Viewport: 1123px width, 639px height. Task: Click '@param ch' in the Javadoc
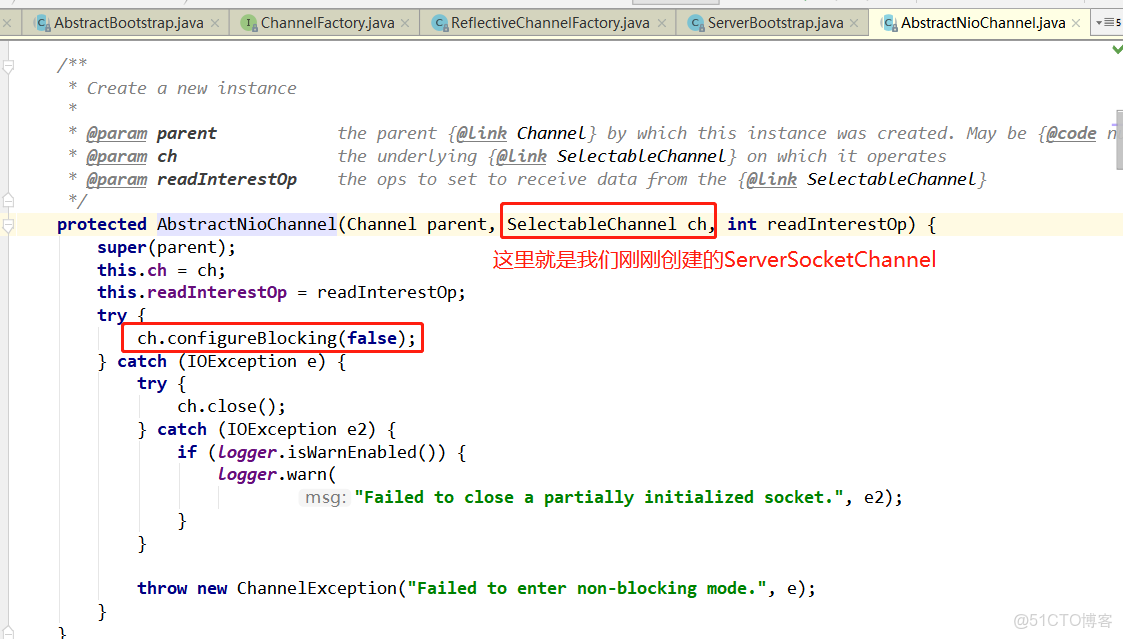(x=131, y=157)
